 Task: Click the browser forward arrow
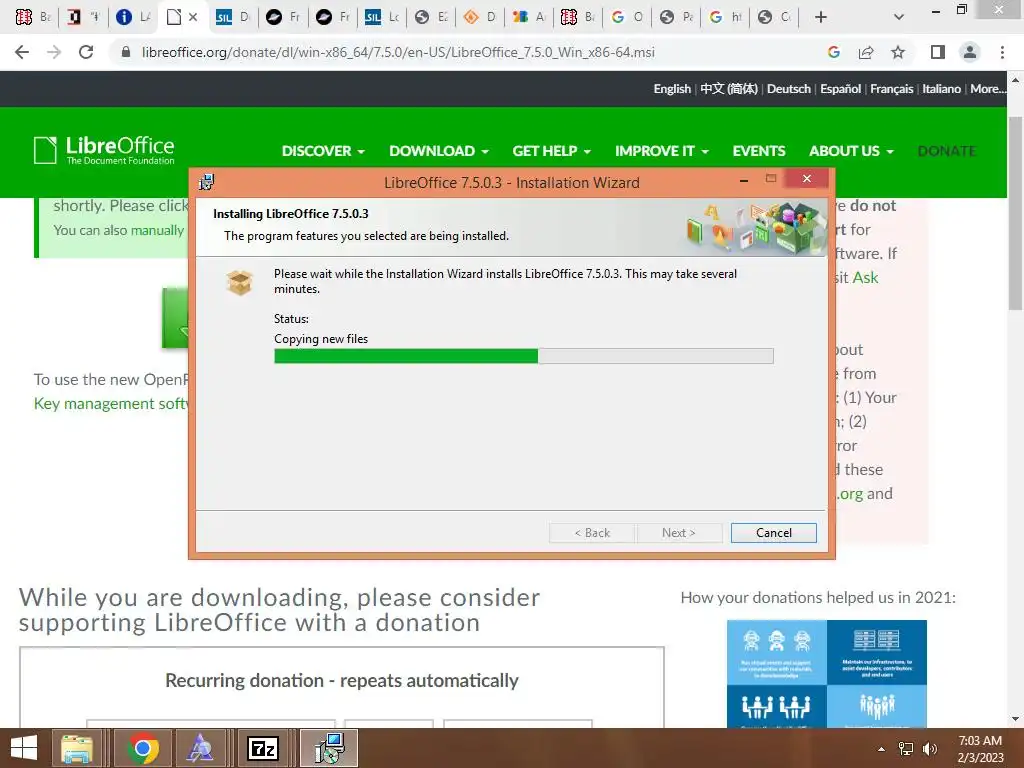coord(54,52)
